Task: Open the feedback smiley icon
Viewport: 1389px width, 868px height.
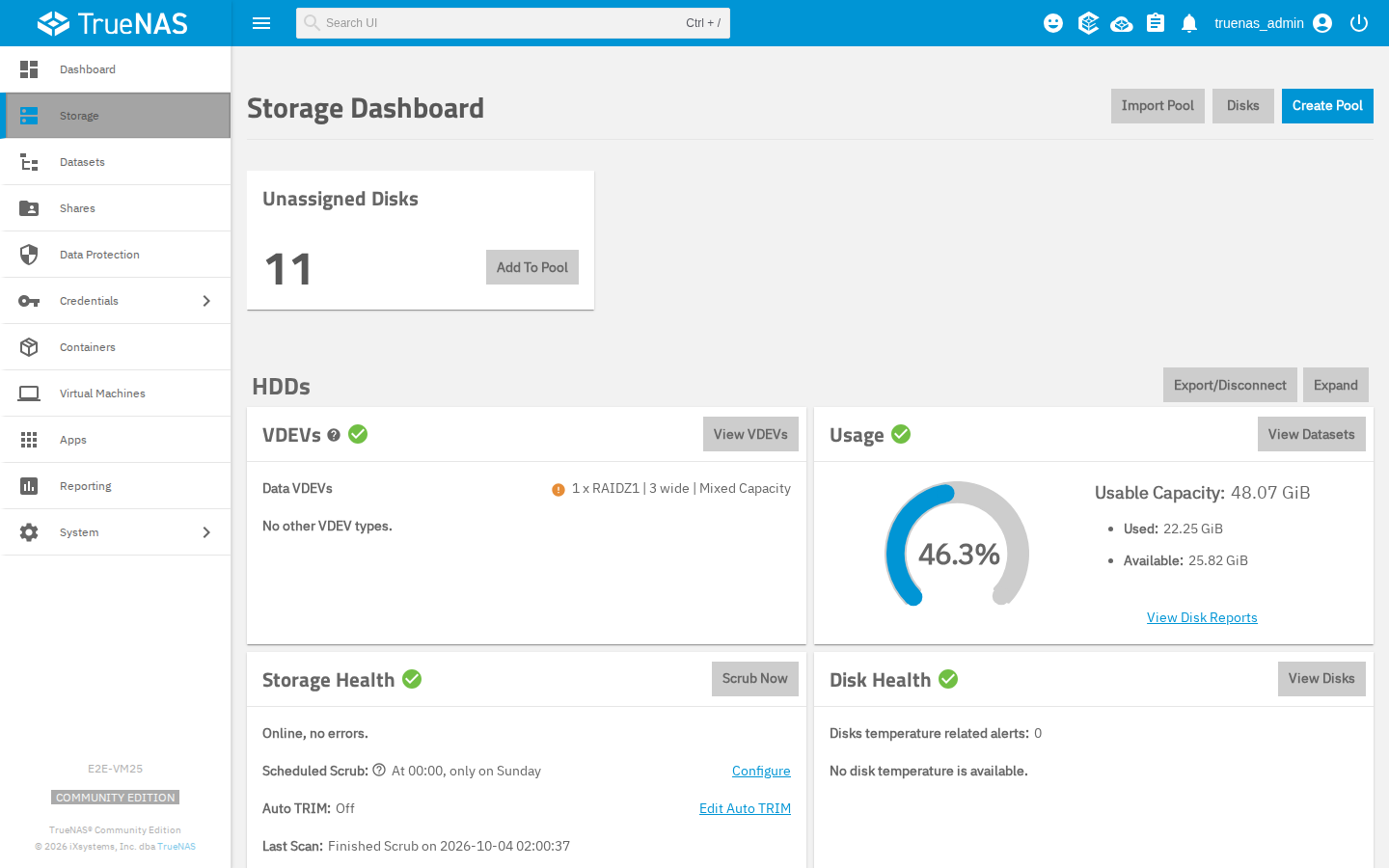Action: point(1053,23)
